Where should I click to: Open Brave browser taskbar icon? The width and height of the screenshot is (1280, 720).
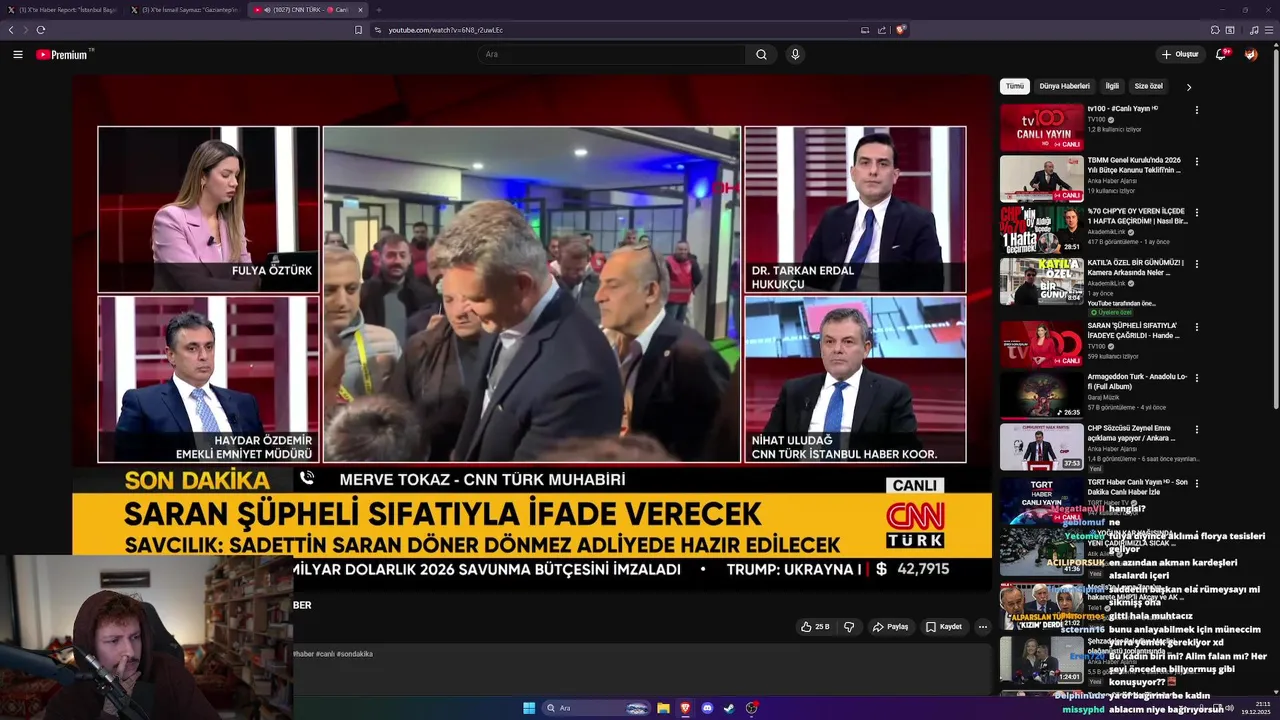[685, 708]
